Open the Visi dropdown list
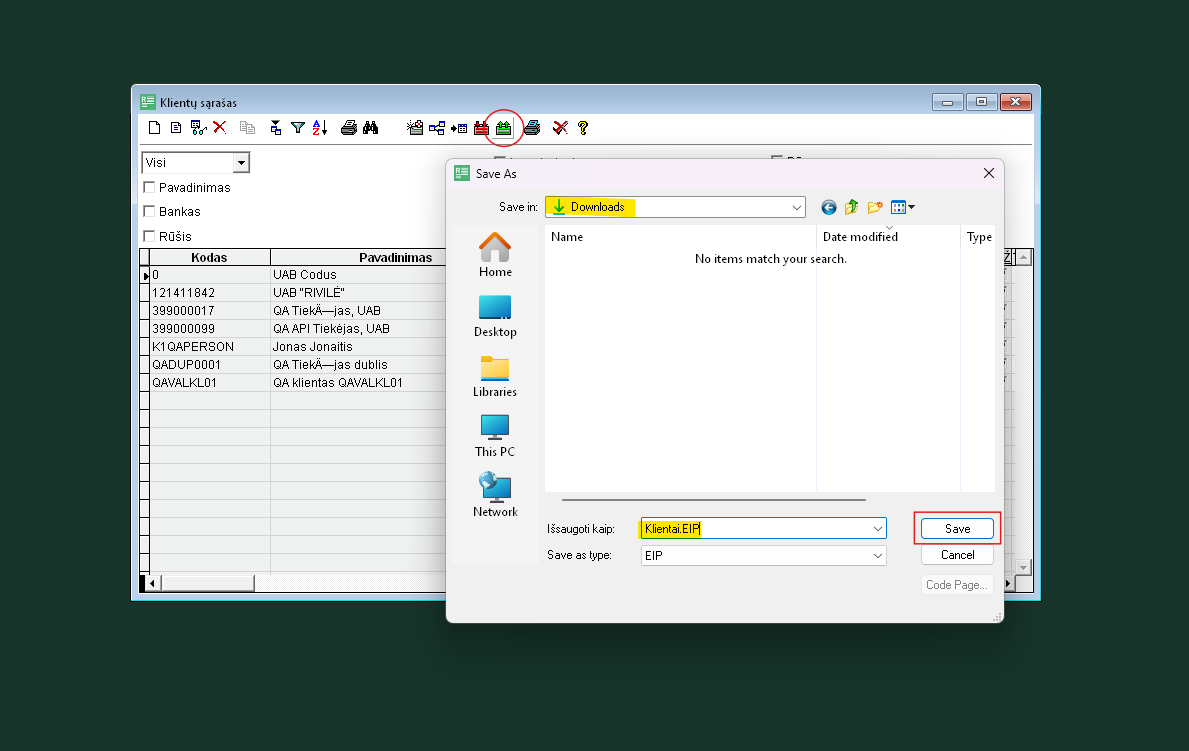This screenshot has height=751, width=1189. click(x=241, y=162)
